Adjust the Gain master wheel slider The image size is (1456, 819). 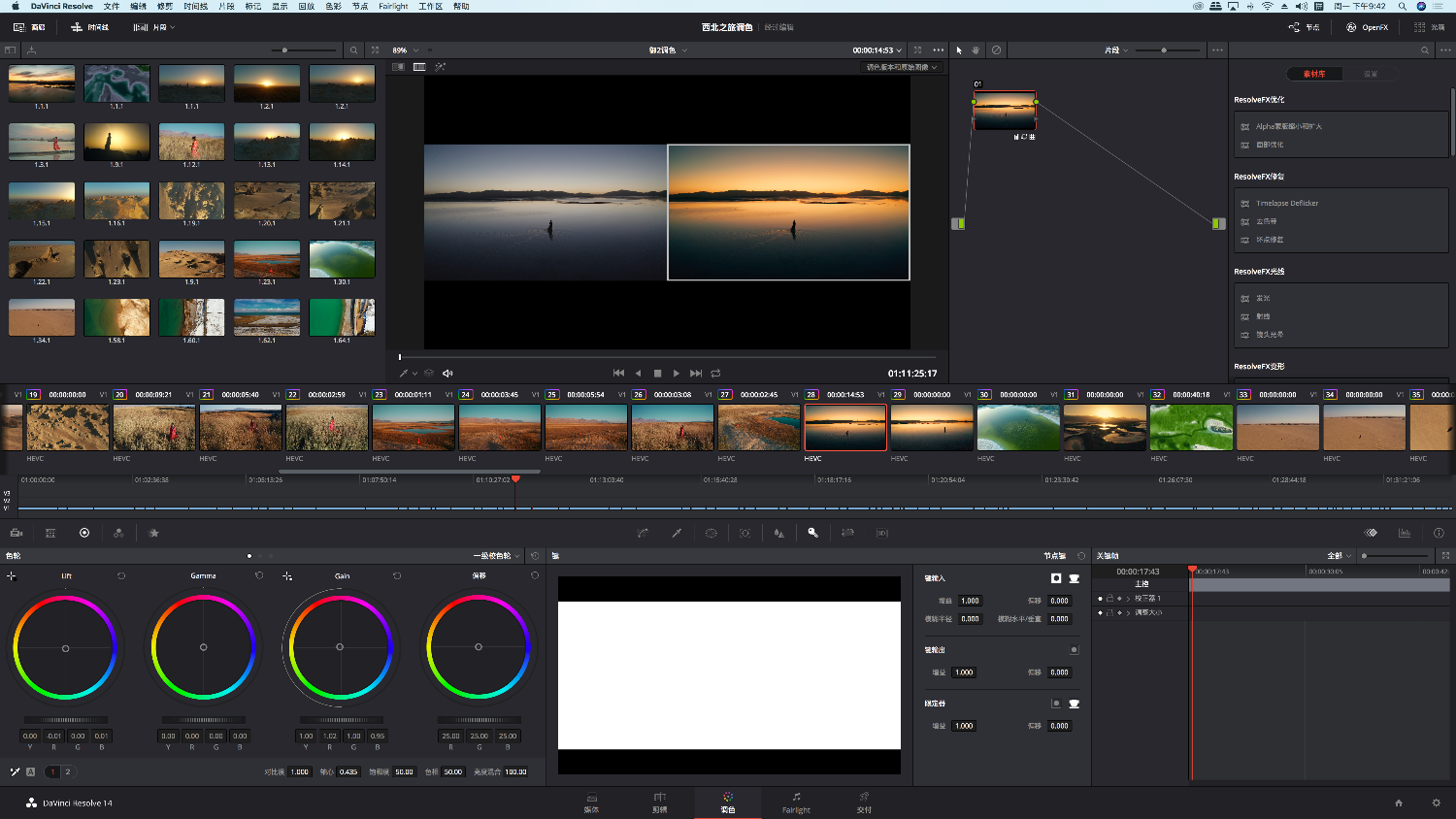[340, 719]
